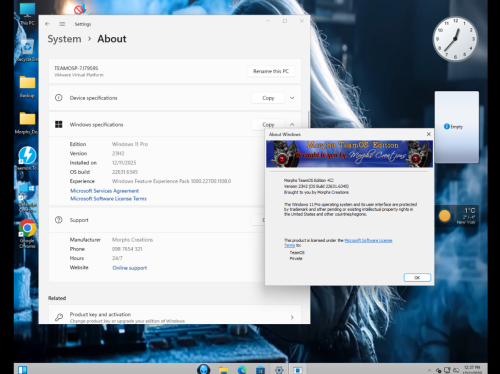Screen dimensions: 500x374
Task: Show hidden system tray icons
Action: pyautogui.click(x=429, y=370)
